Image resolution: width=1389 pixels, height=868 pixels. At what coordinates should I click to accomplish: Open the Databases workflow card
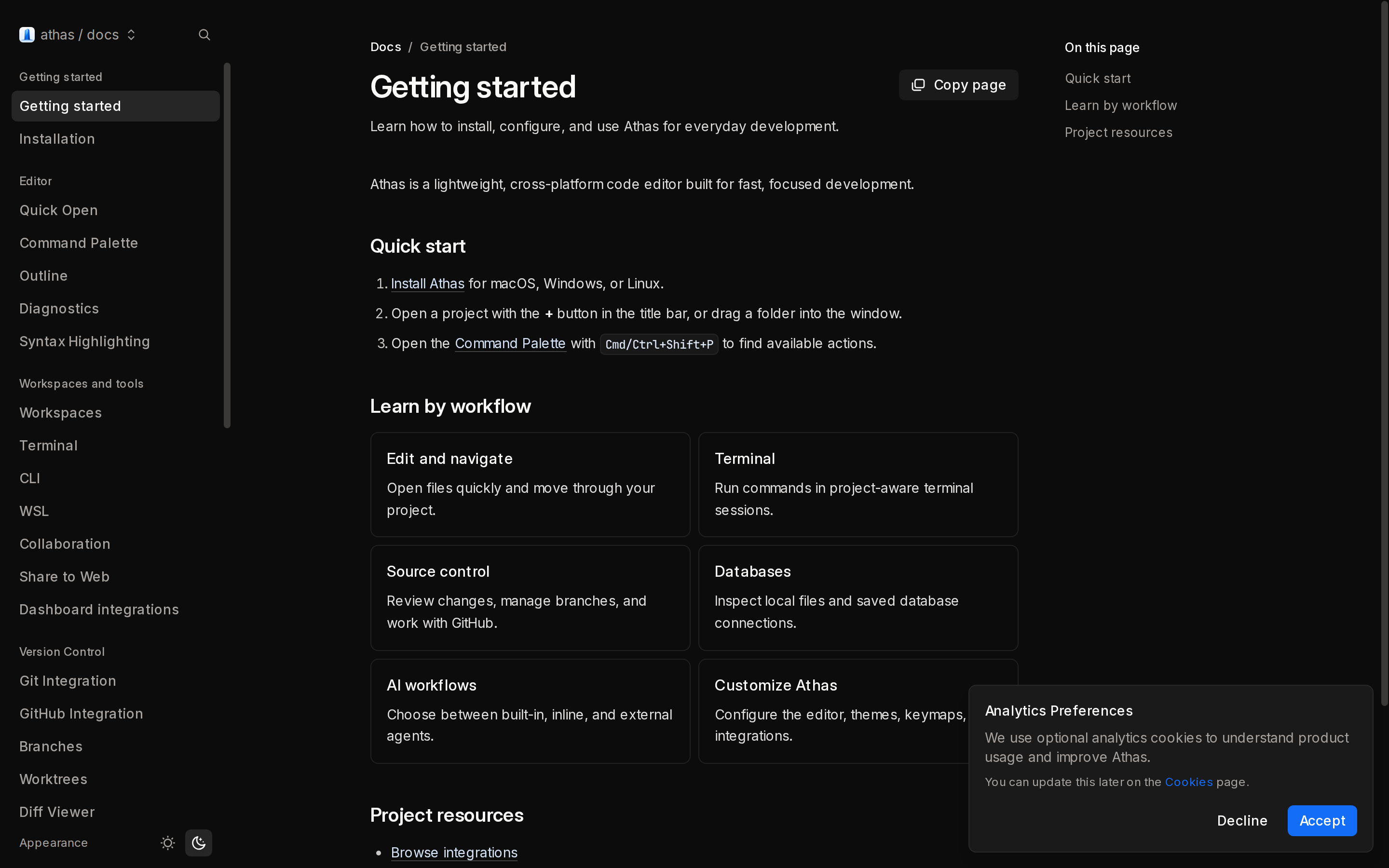coord(858,597)
